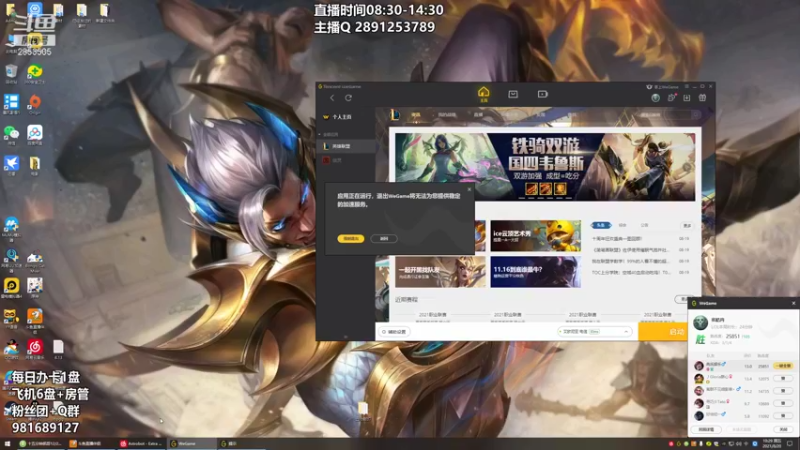
Task: Refresh the WeGame page
Action: click(348, 98)
